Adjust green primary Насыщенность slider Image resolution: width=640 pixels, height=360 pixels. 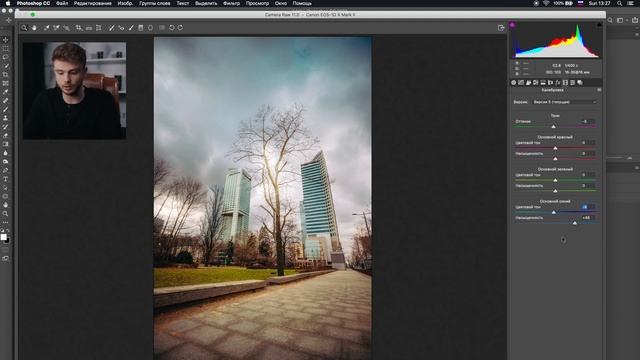click(x=555, y=191)
